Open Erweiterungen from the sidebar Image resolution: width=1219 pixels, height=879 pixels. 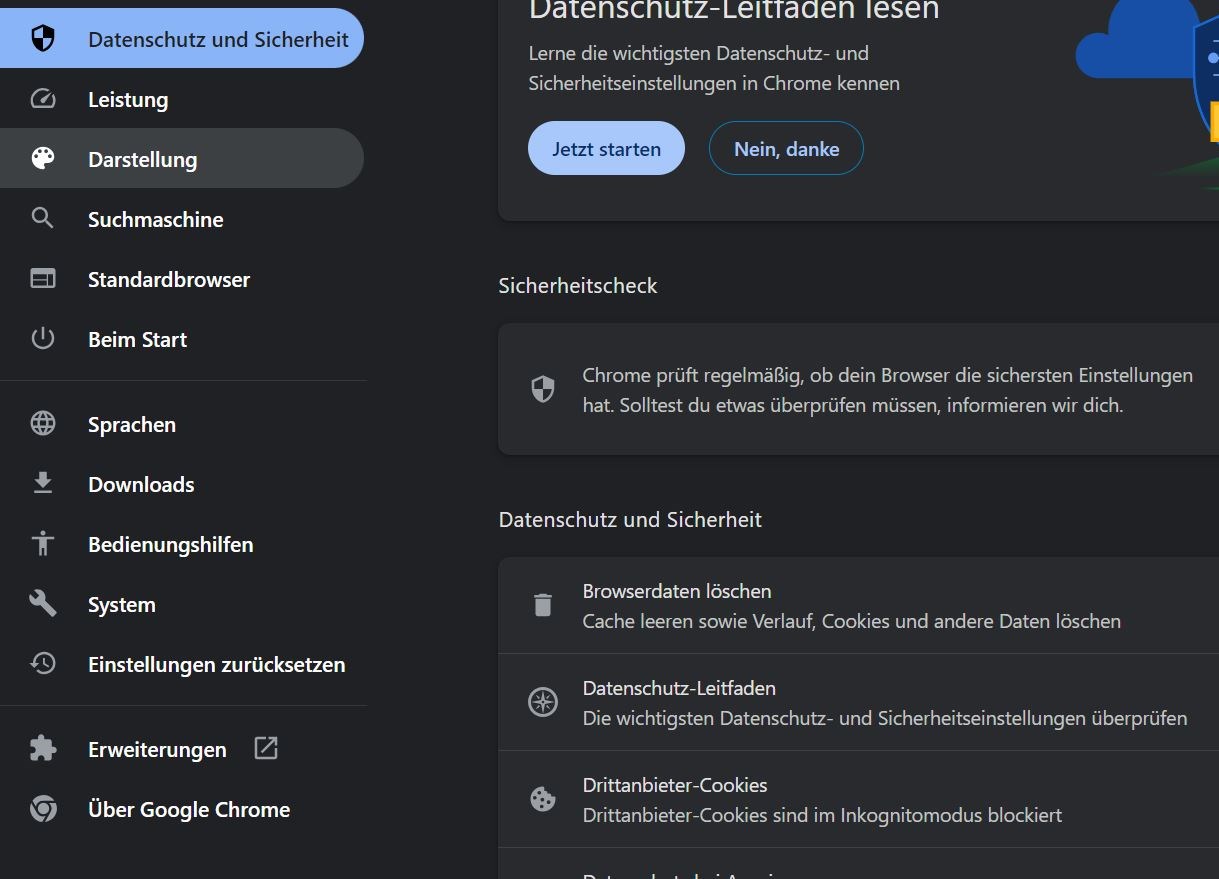182,749
